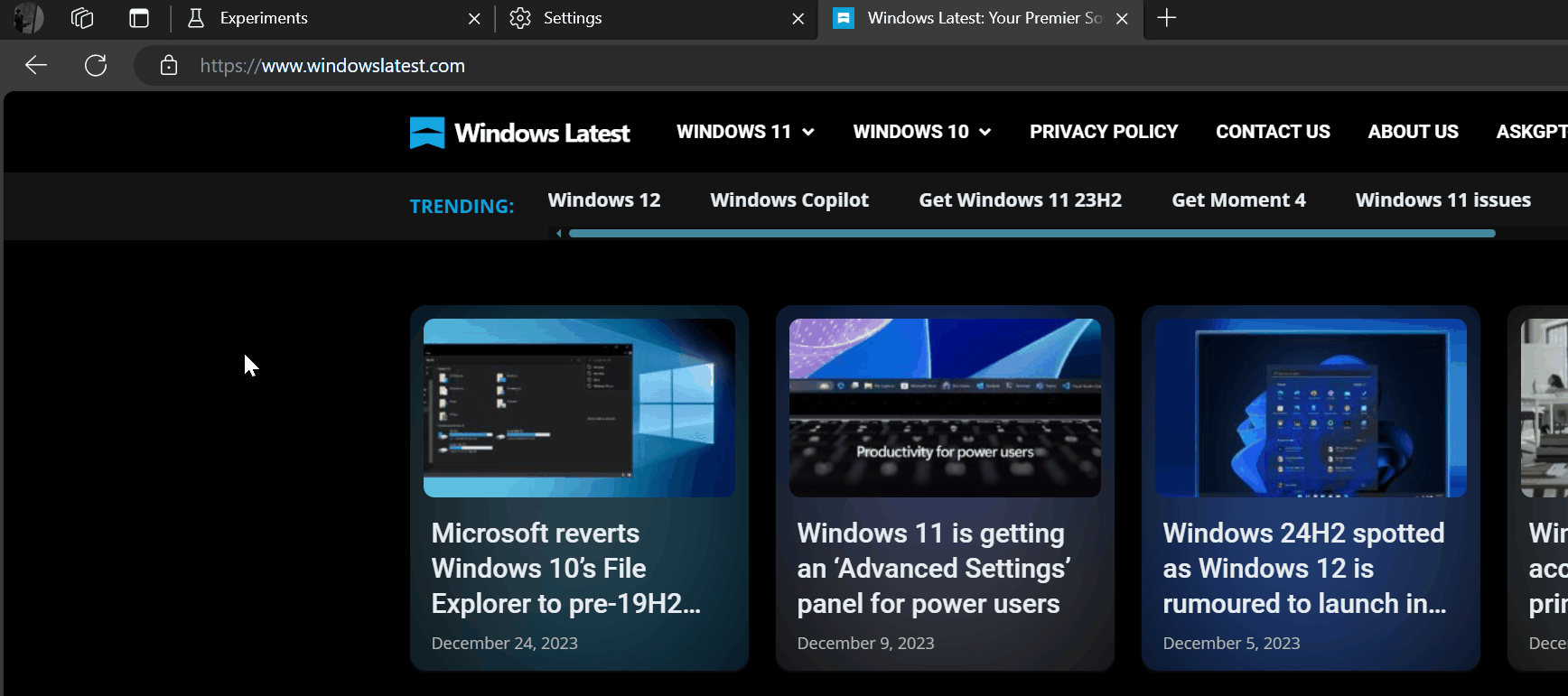This screenshot has height=696, width=1568.
Task: Open the ABOUT US page
Action: pos(1413,132)
